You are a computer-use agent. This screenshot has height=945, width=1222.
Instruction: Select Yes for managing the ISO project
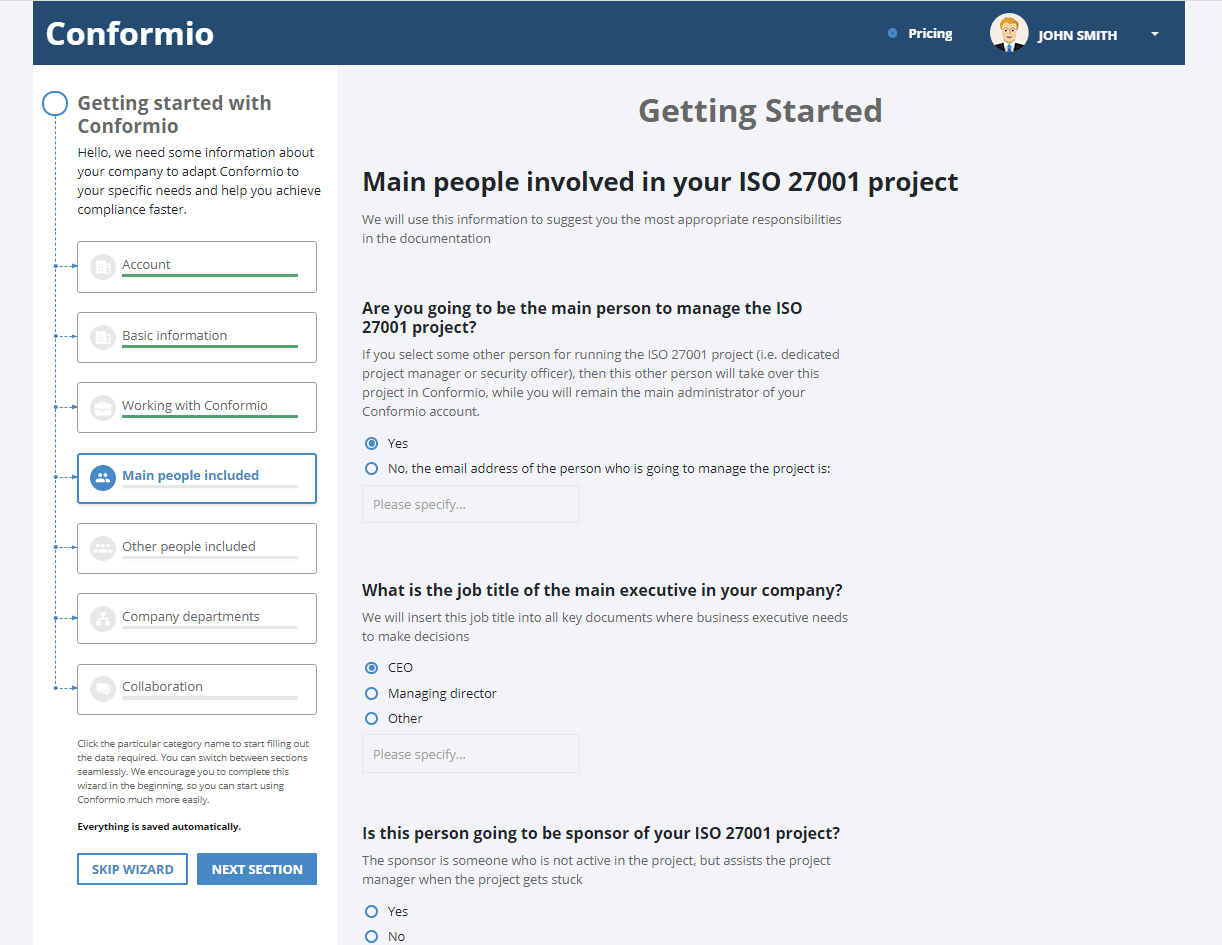(x=372, y=443)
